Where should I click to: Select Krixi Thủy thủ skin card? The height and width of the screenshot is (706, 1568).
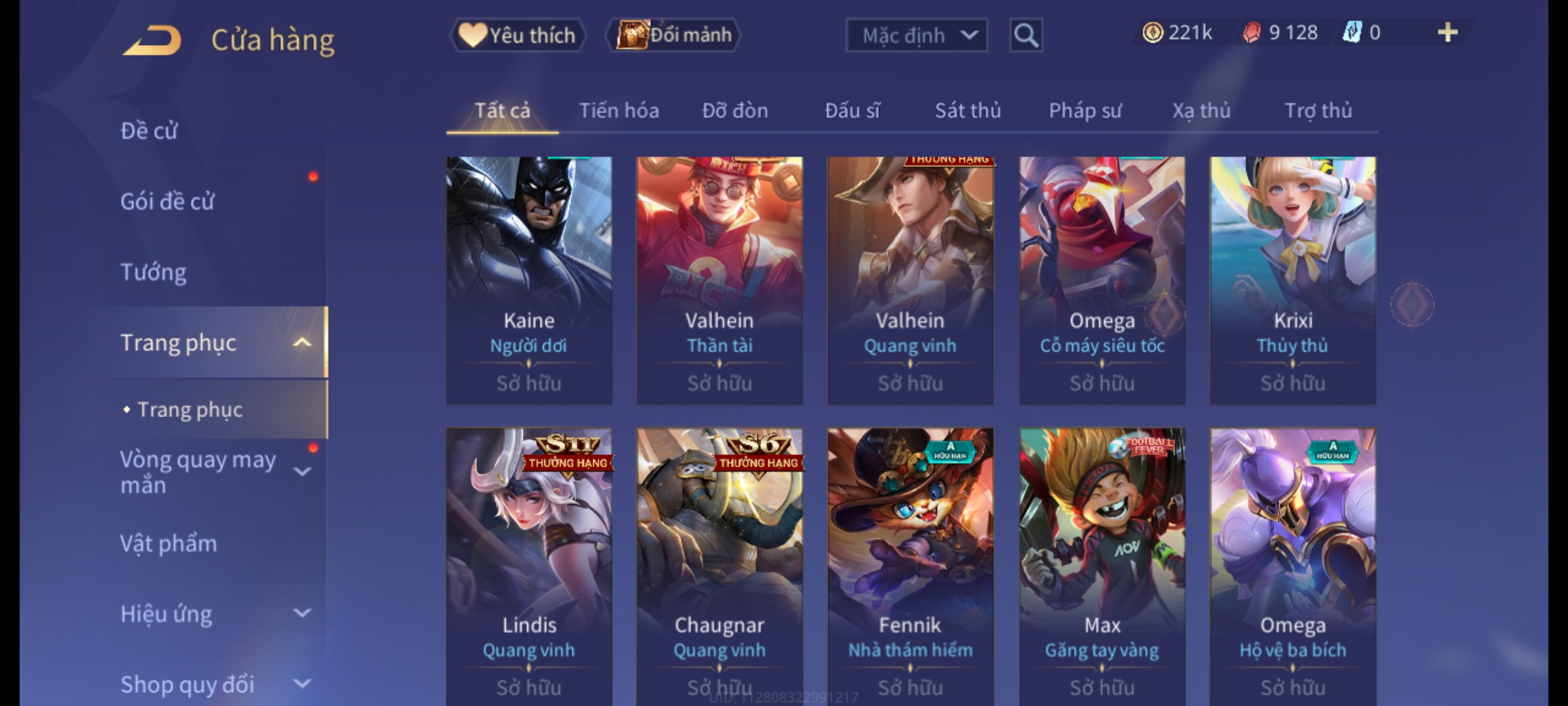tap(1293, 280)
